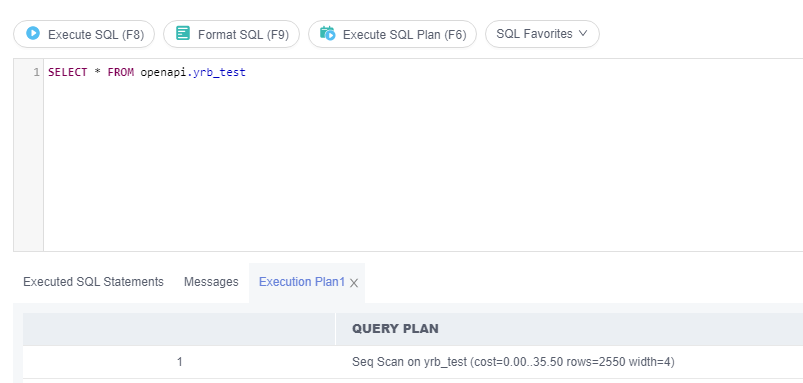
Task: Click the blue play icon for Execute SQL
Action: pyautogui.click(x=33, y=33)
